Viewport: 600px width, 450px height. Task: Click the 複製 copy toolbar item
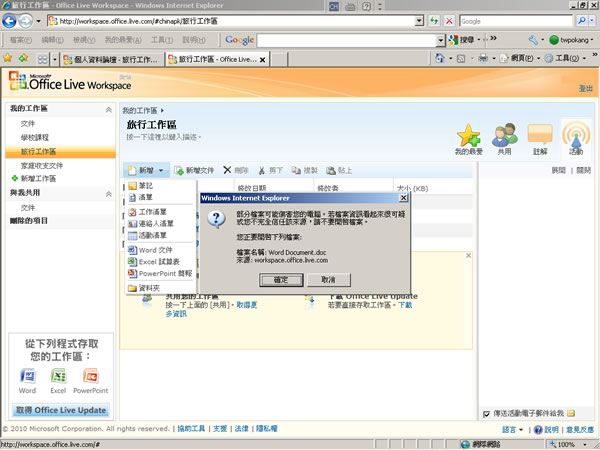[x=305, y=170]
